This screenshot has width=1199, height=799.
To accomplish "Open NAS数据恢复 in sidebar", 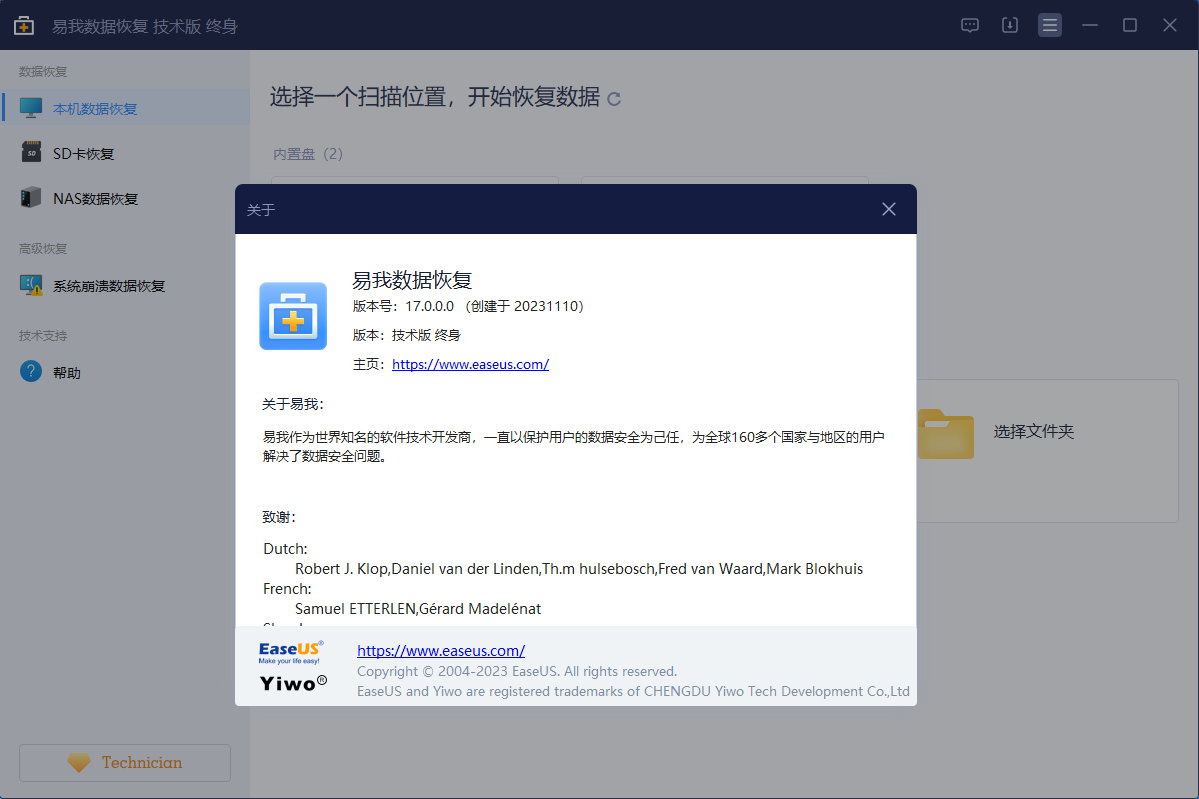I will tap(125, 199).
